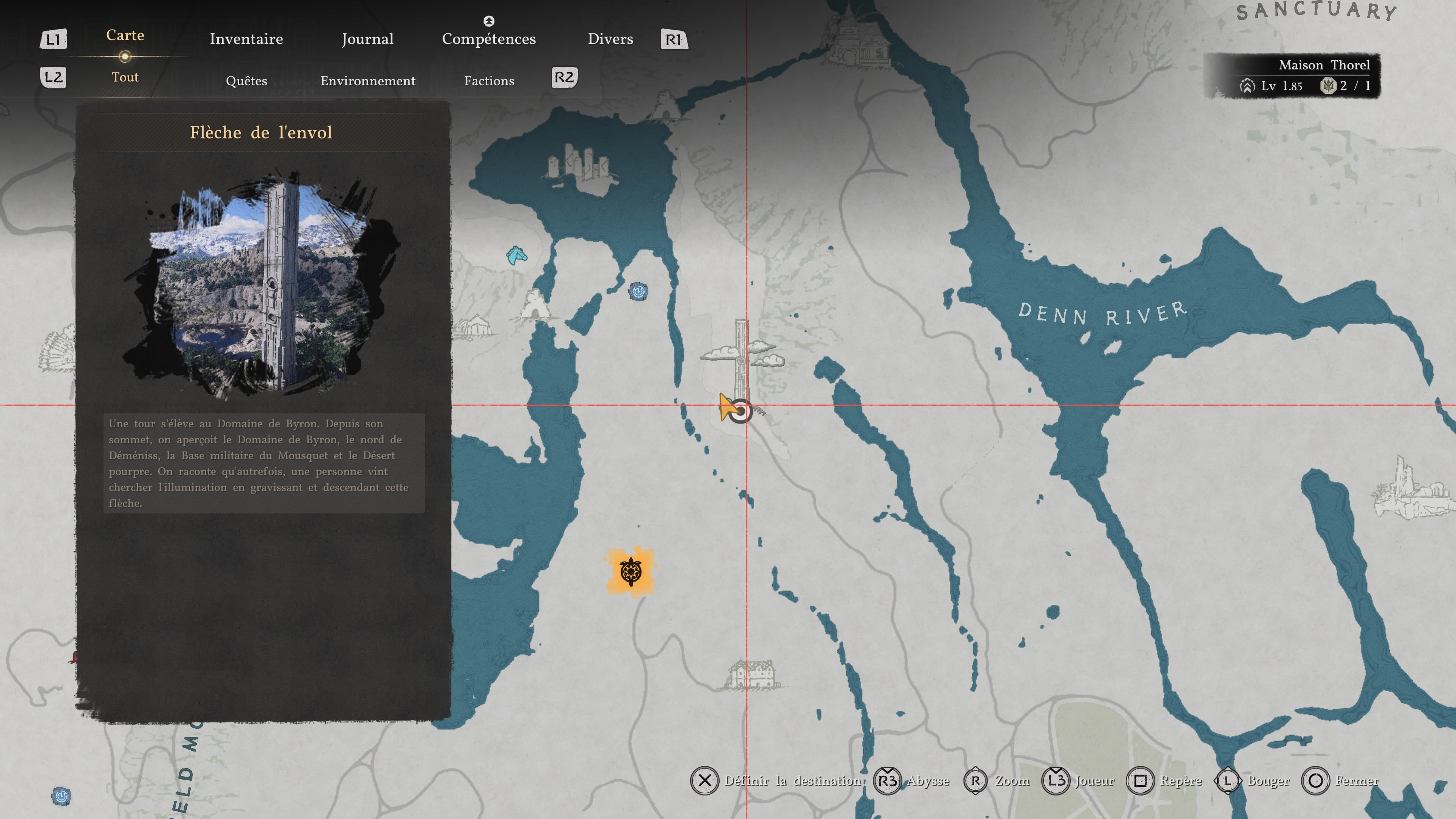
Task: Click the Joueur prompt to center on player
Action: pyautogui.click(x=1095, y=781)
